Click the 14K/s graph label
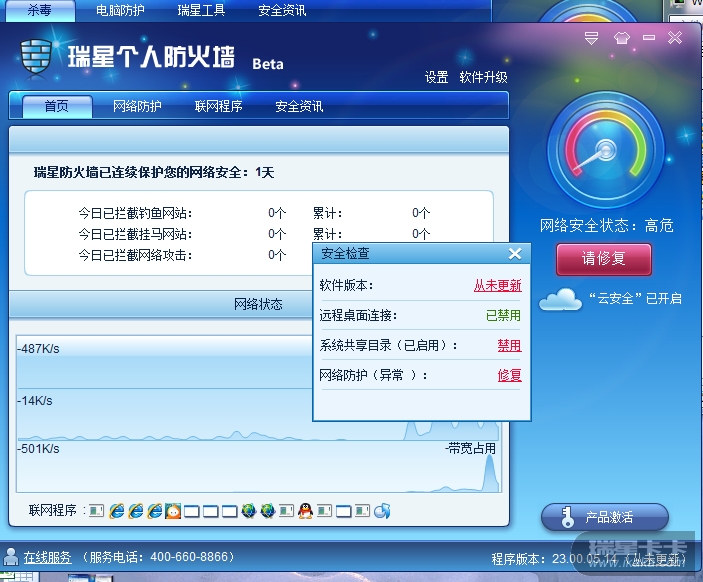 (35, 401)
